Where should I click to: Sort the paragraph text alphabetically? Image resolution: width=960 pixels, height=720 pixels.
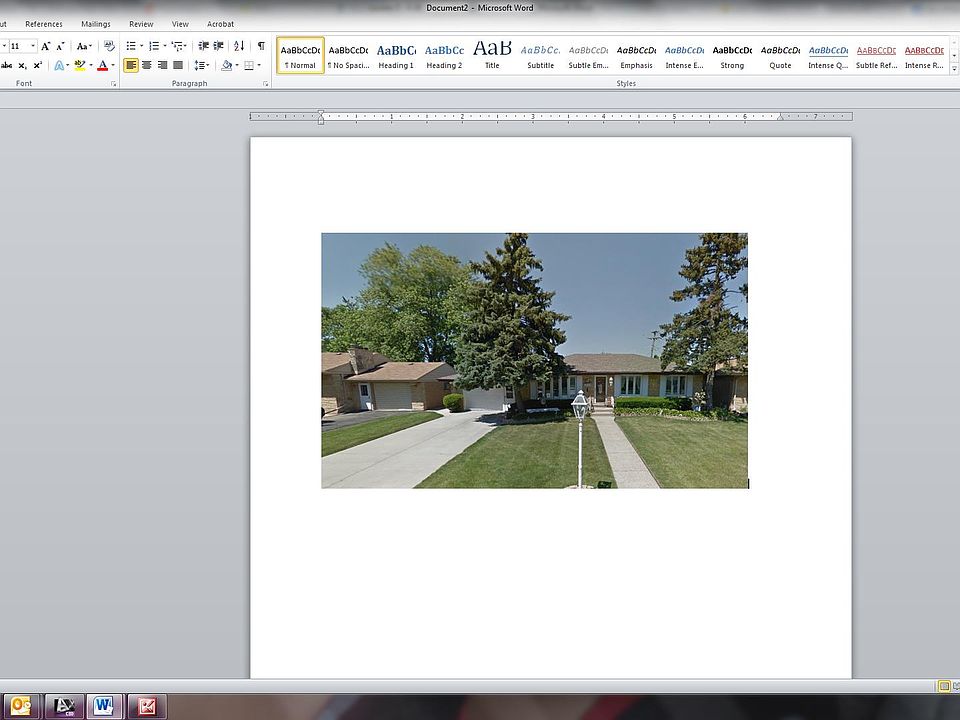239,46
